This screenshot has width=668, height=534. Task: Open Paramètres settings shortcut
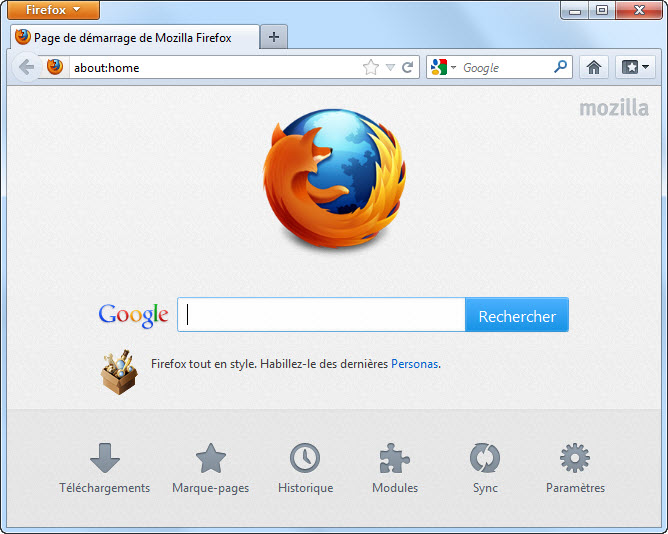click(575, 468)
